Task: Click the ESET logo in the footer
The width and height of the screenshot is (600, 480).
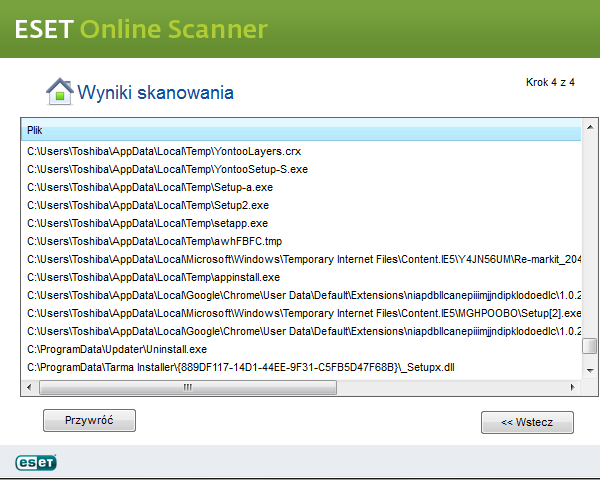Action: pos(36,462)
